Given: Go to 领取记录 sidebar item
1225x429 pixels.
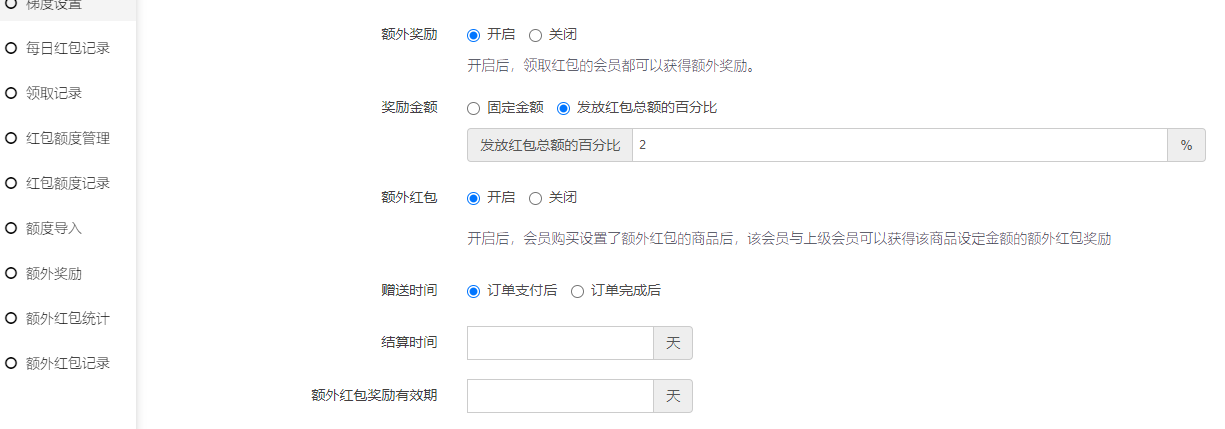Looking at the screenshot, I should point(54,93).
